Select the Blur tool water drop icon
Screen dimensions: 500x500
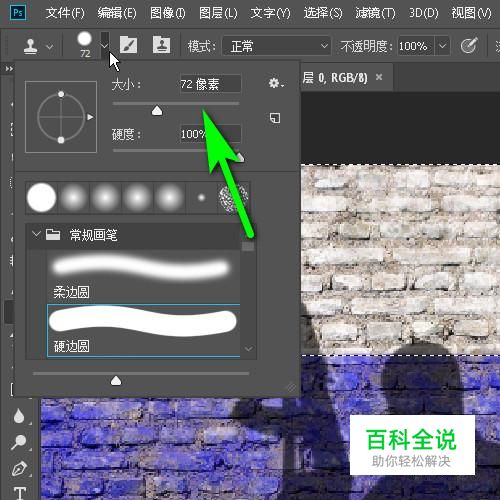click(19, 416)
